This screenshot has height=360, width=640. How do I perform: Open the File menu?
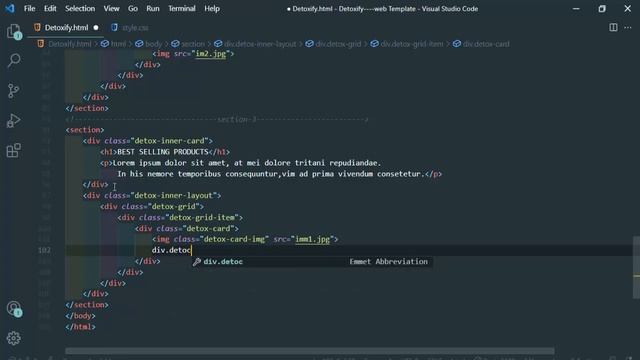coord(29,9)
